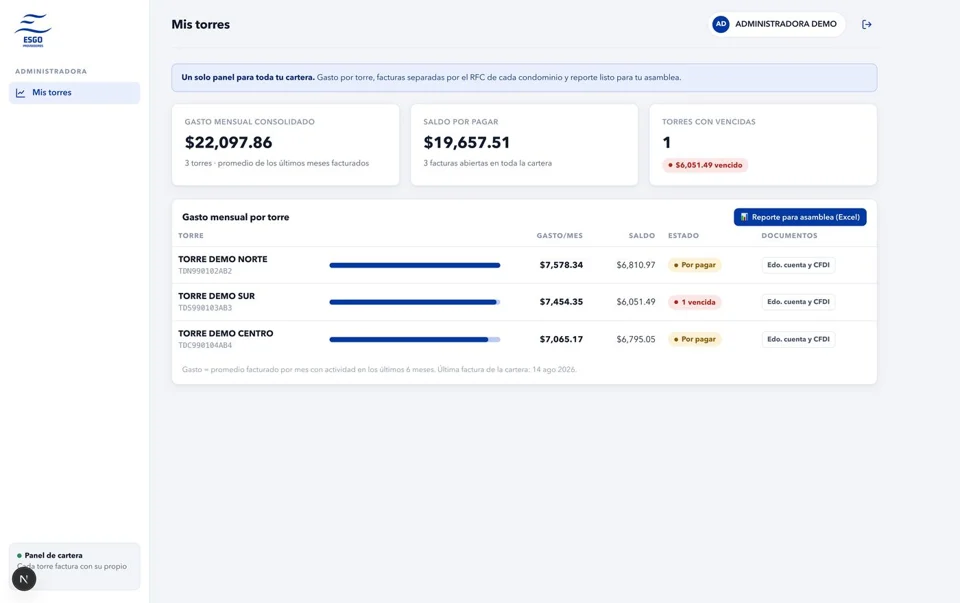Click the 3 facturas abiertas subtitle
Screen dimensions: 960x603
coord(487,163)
